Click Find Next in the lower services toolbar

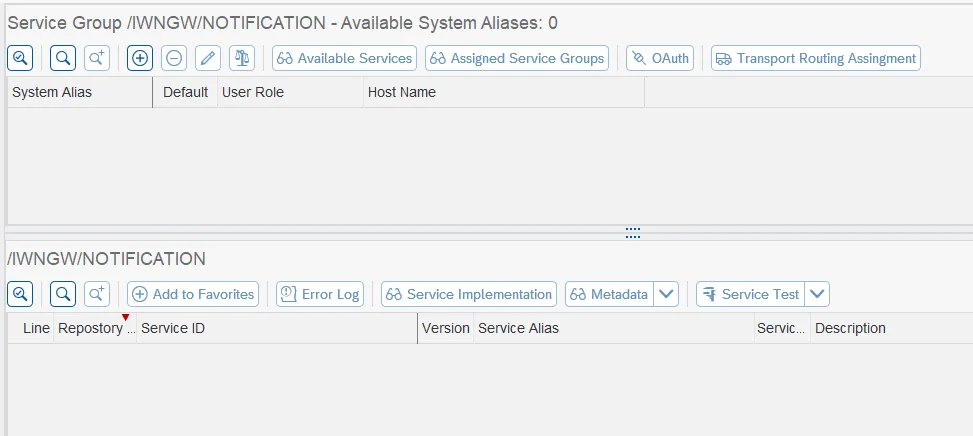[x=97, y=294]
